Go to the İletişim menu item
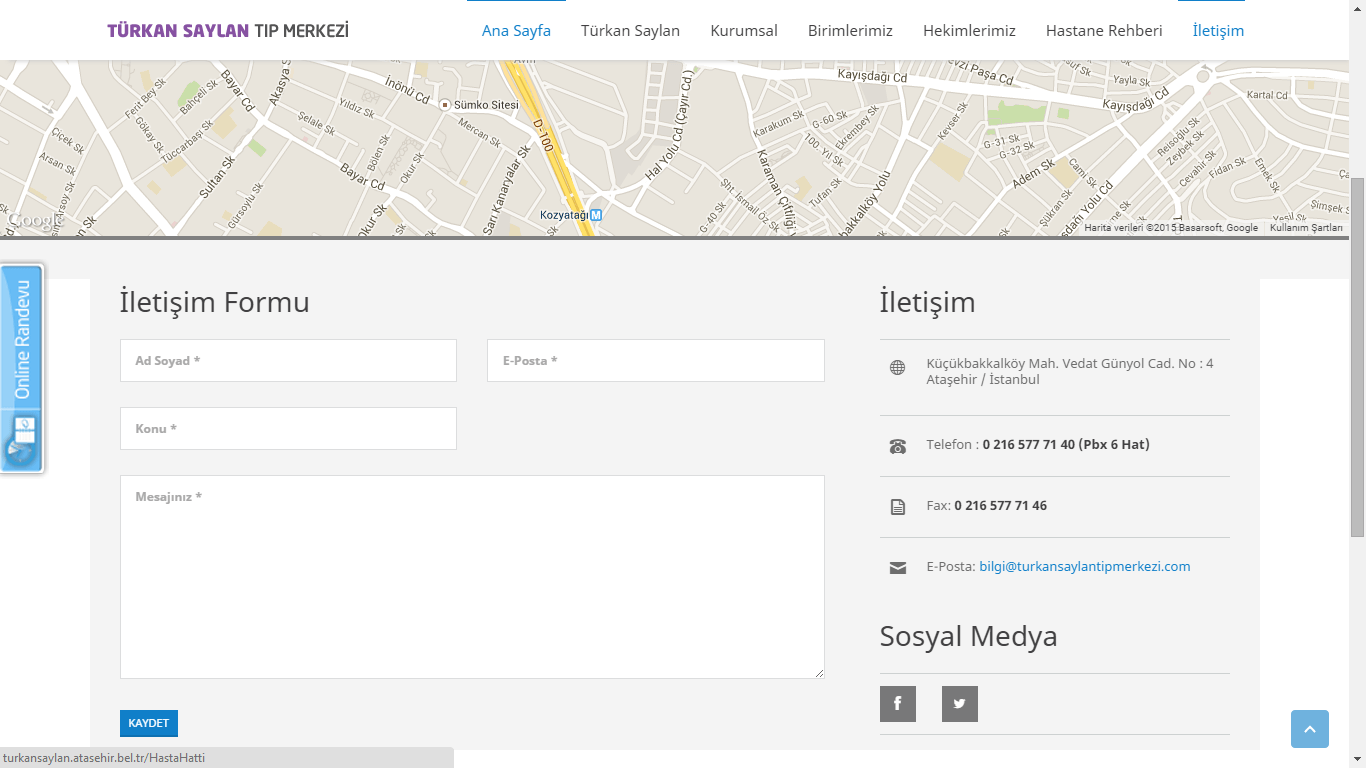Viewport: 1366px width, 768px height. click(x=1218, y=31)
